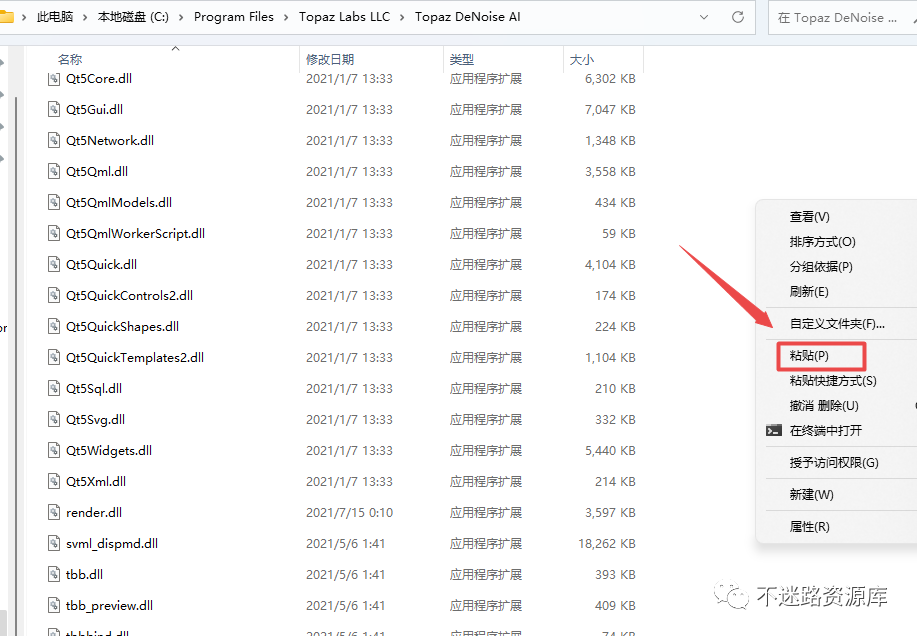The image size is (917, 636).
Task: Sort files by the 名称 column
Action: pyautogui.click(x=70, y=60)
